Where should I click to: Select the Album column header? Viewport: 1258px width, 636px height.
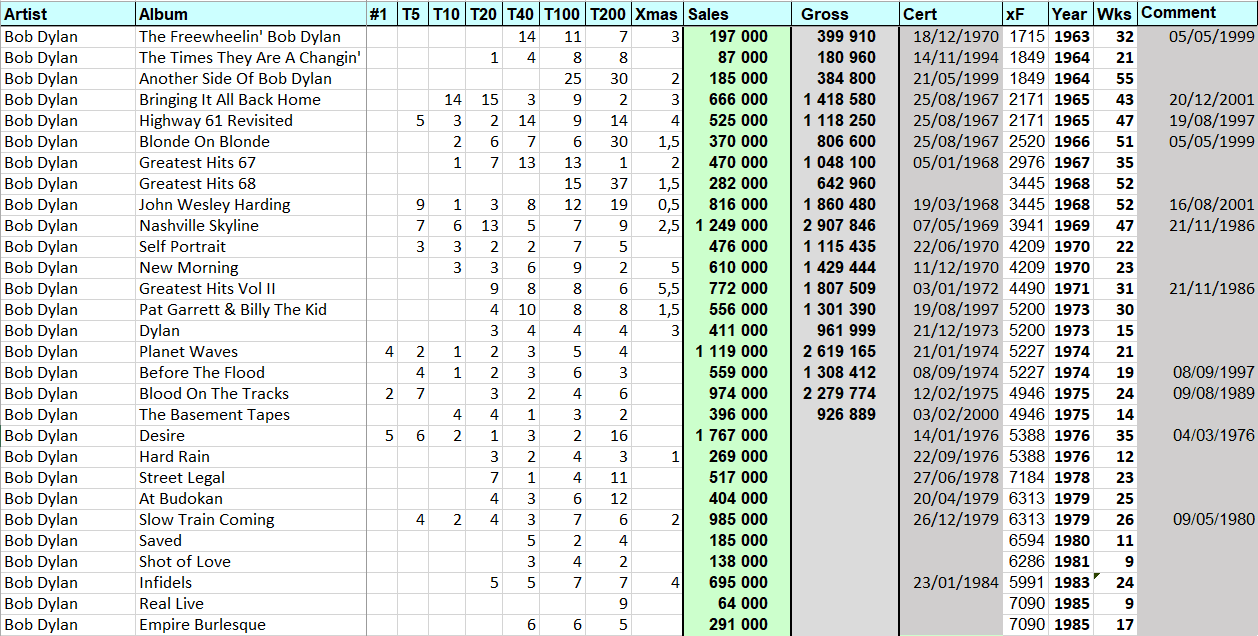click(251, 14)
